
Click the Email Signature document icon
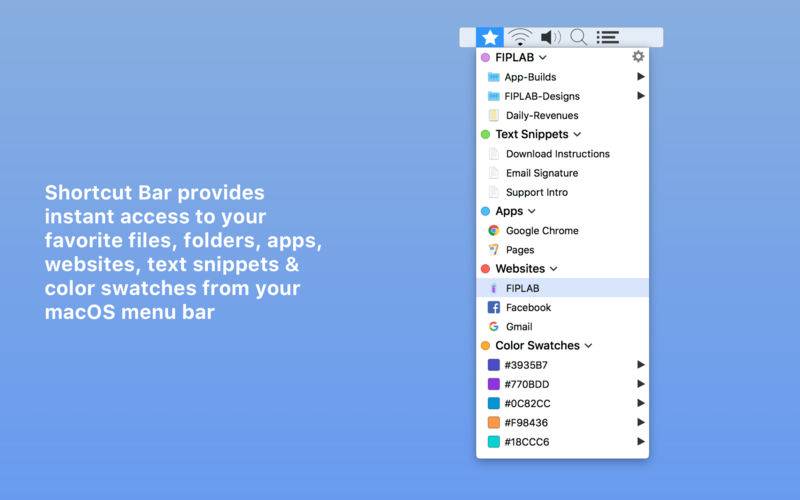493,173
